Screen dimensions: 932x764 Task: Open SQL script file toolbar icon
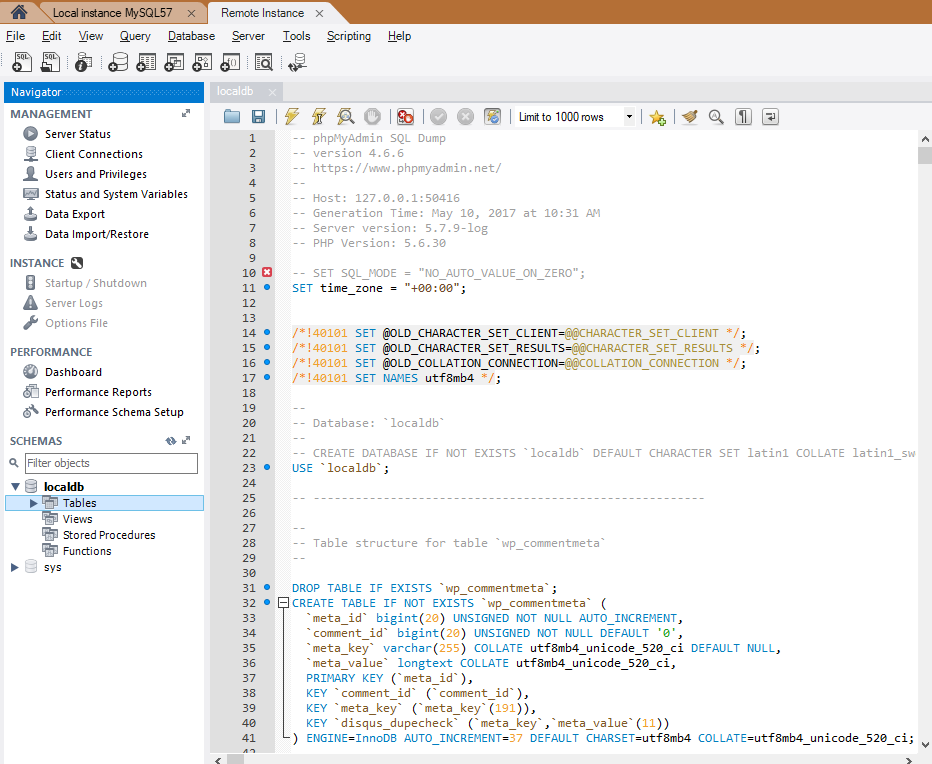pos(51,62)
